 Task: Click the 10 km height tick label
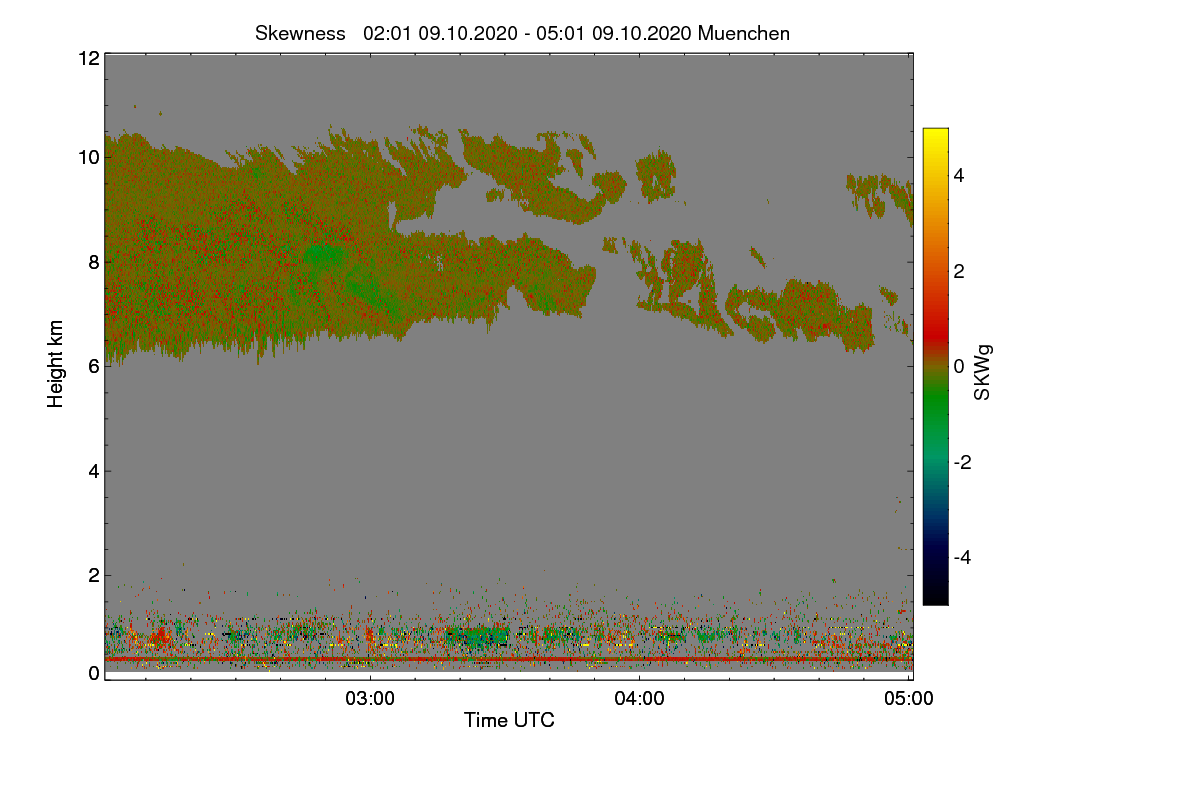click(x=88, y=157)
